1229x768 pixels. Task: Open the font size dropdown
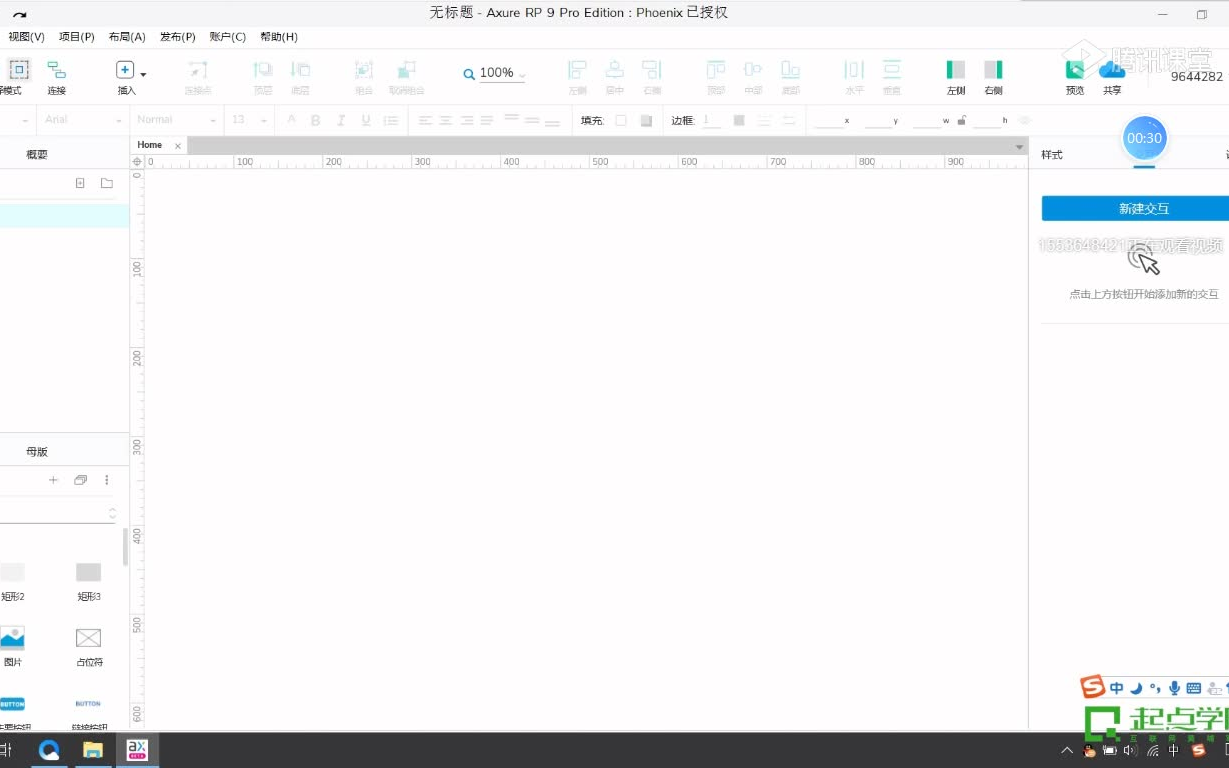tap(247, 119)
